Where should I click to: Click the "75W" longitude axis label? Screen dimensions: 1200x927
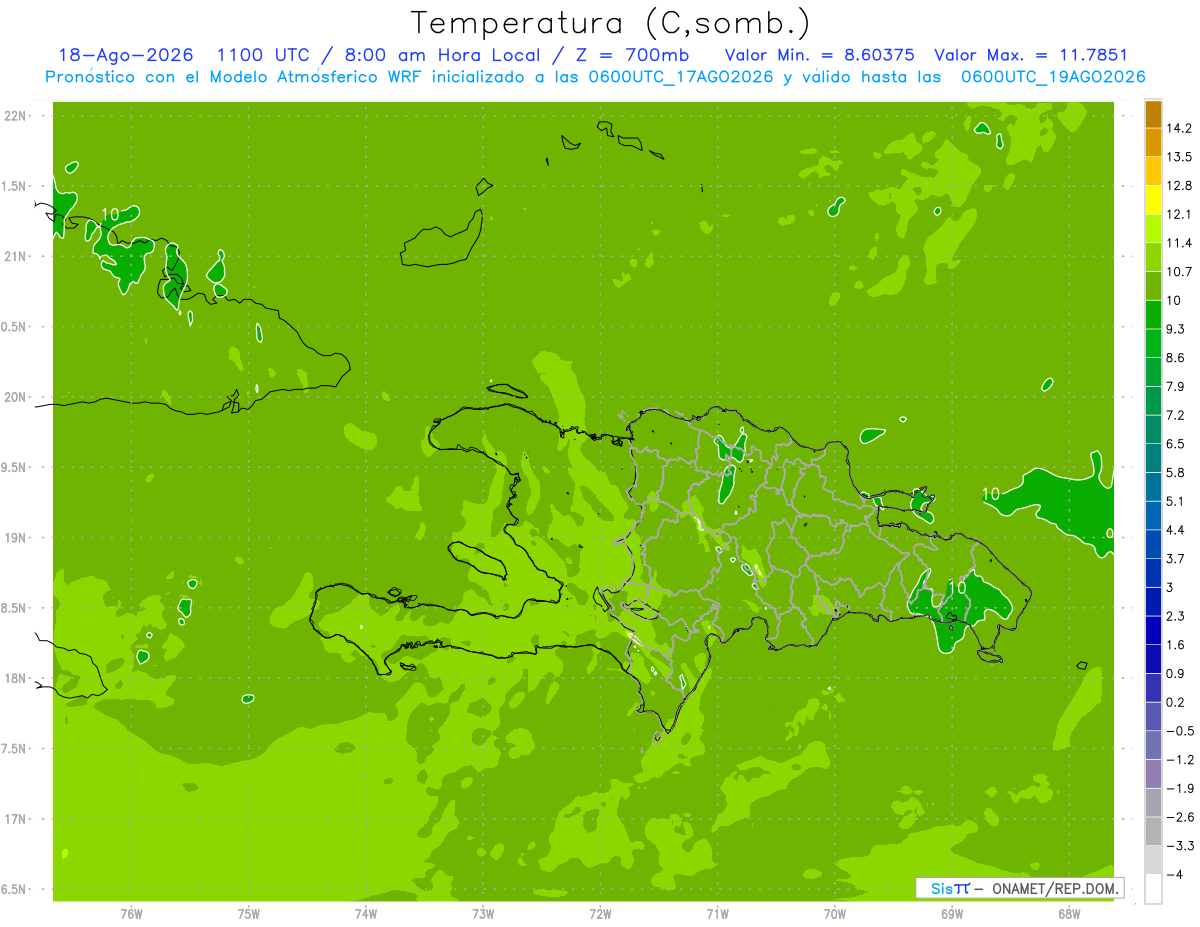[x=249, y=913]
